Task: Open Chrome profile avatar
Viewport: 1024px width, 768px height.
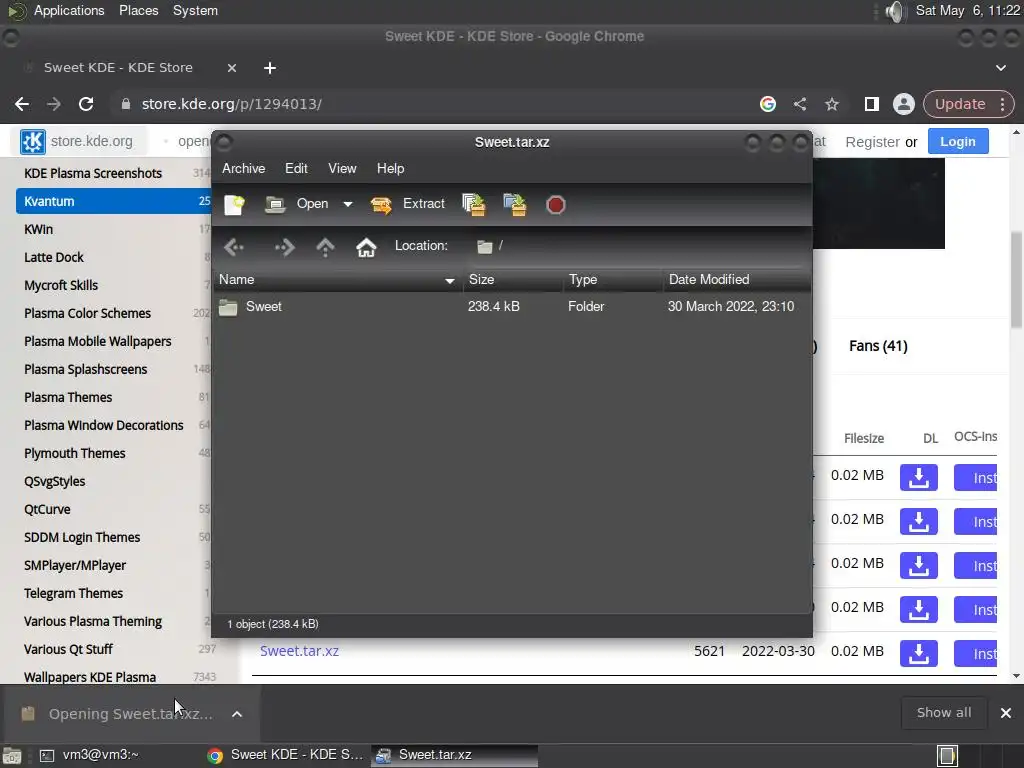Action: point(904,104)
